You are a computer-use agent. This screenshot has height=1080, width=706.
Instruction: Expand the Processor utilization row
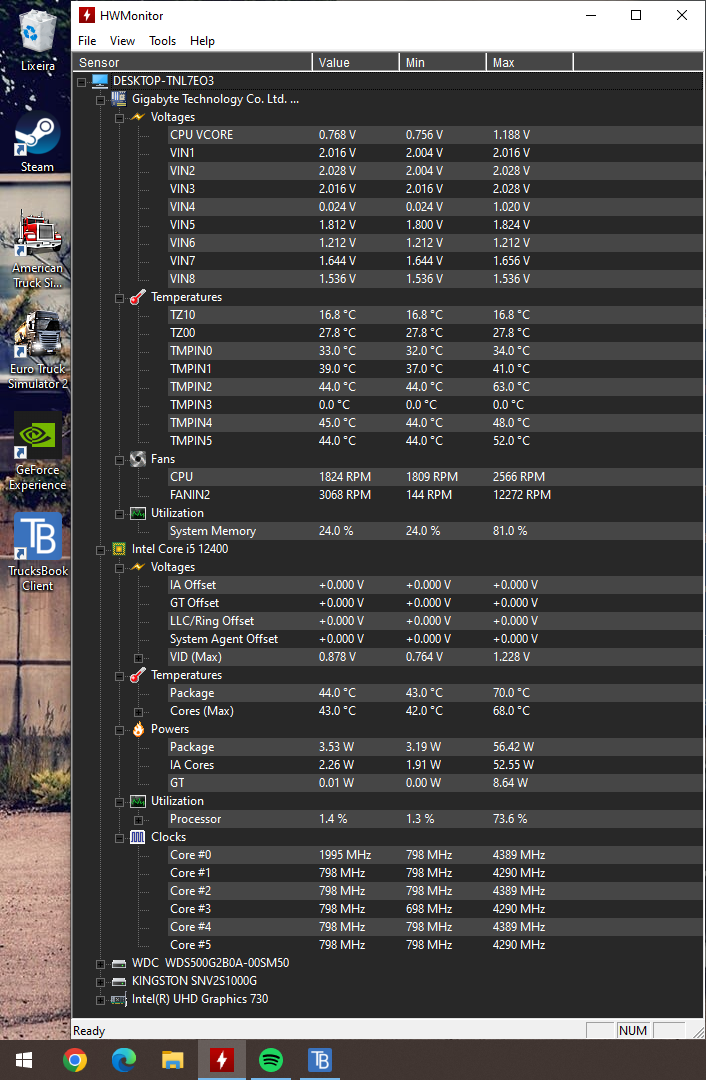coord(138,819)
